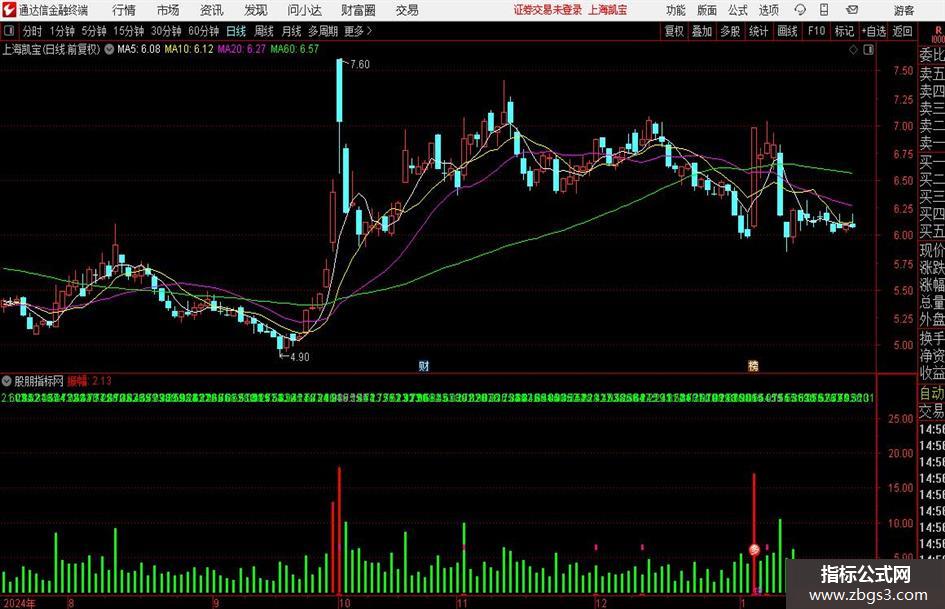
Task: Open the 功能 menu
Action: click(x=676, y=10)
